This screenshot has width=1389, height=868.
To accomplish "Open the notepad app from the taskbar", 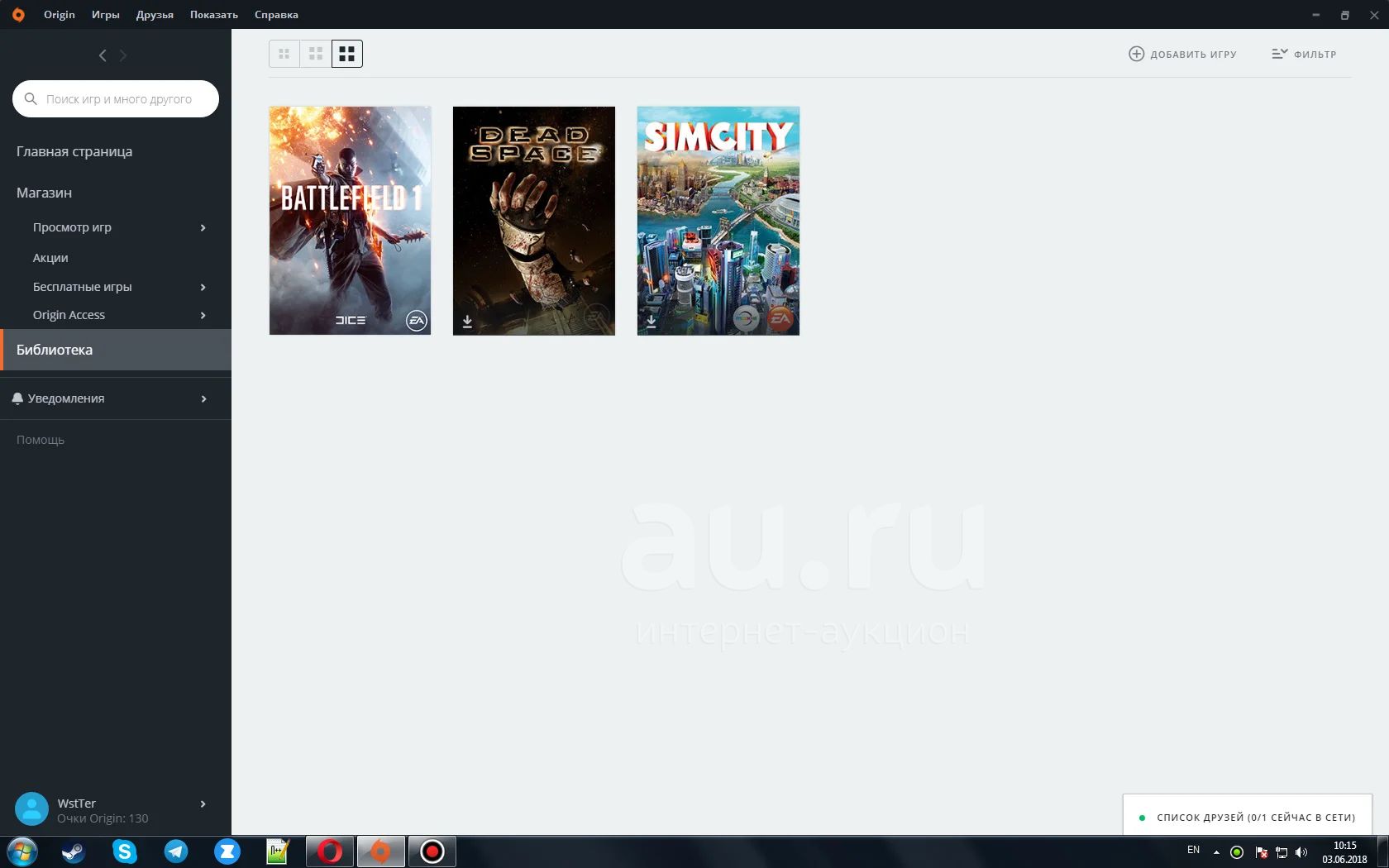I will point(278,851).
